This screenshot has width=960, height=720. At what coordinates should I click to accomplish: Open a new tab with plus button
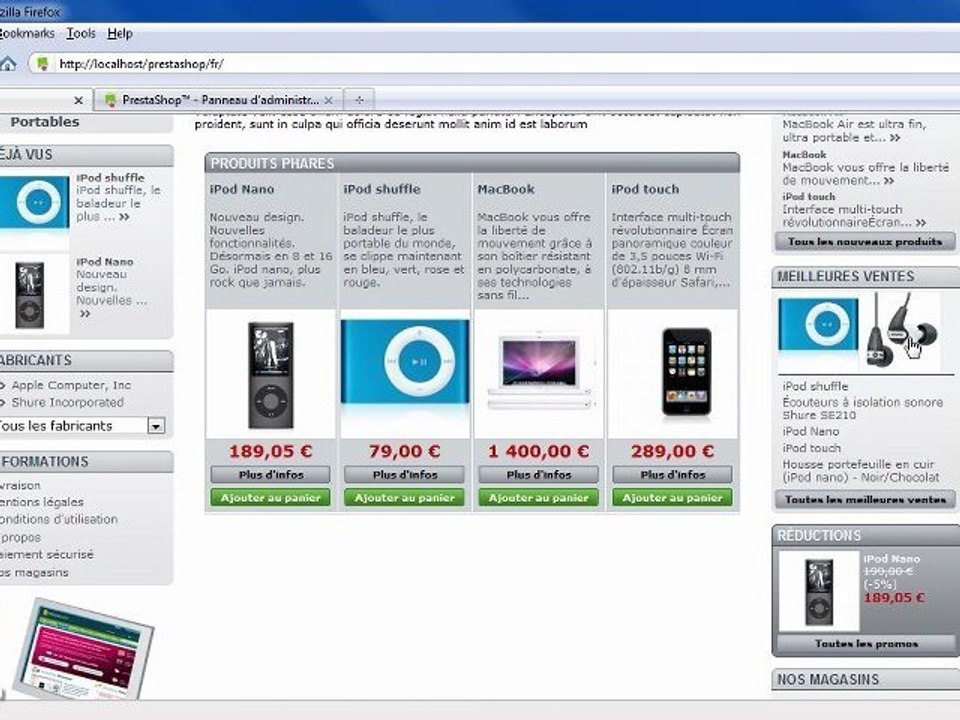[359, 100]
